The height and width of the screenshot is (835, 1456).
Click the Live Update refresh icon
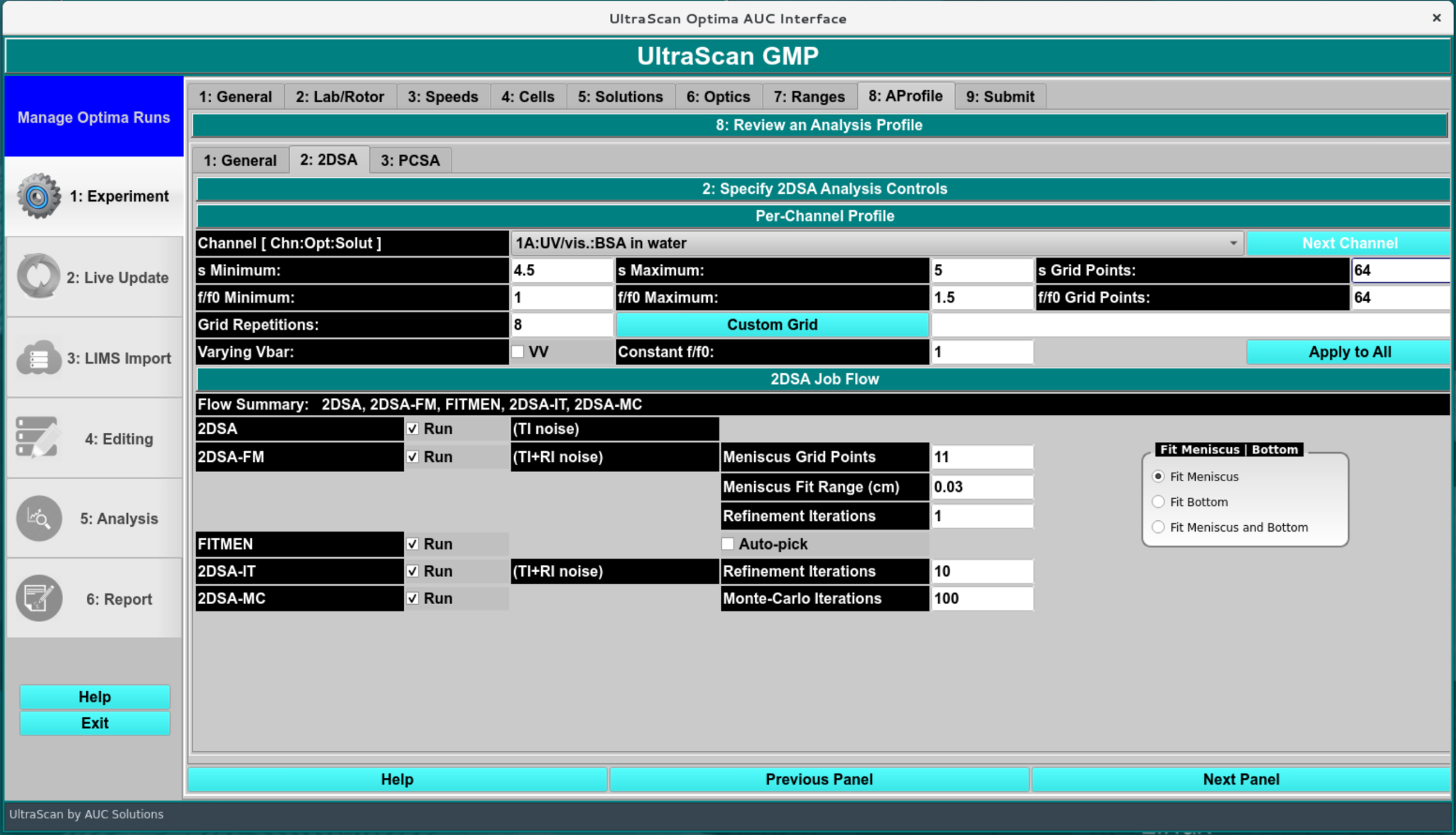38,277
